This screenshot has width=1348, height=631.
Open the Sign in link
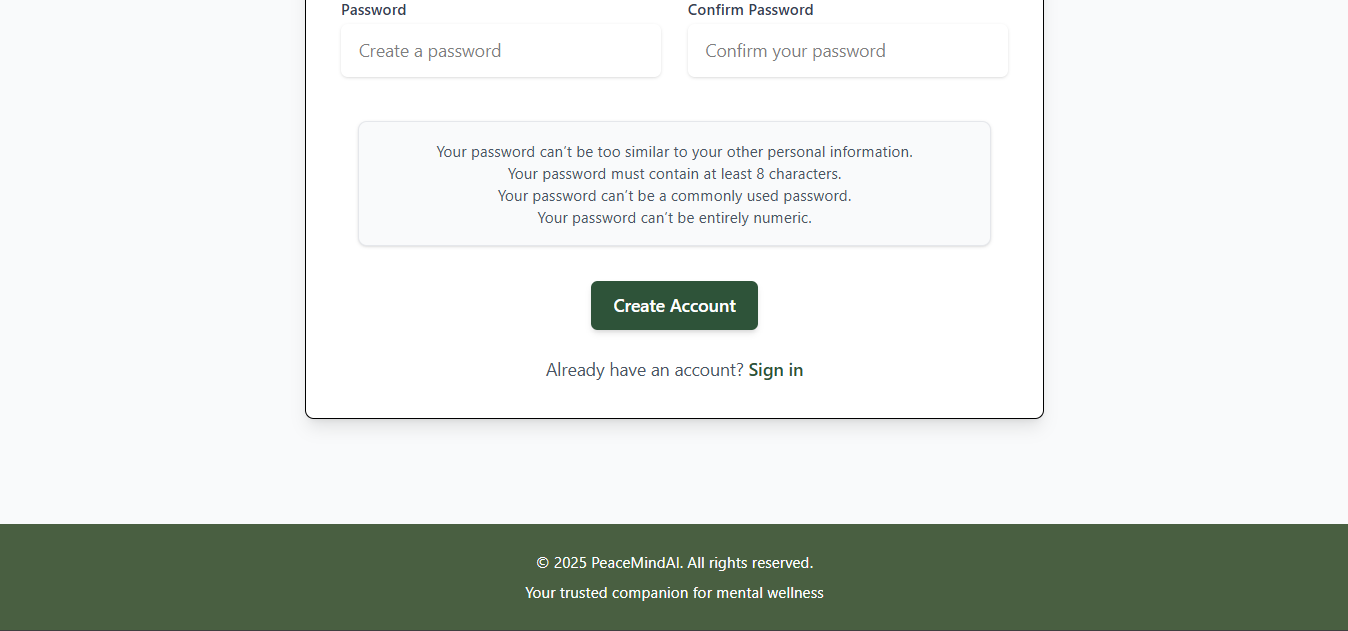coord(776,370)
